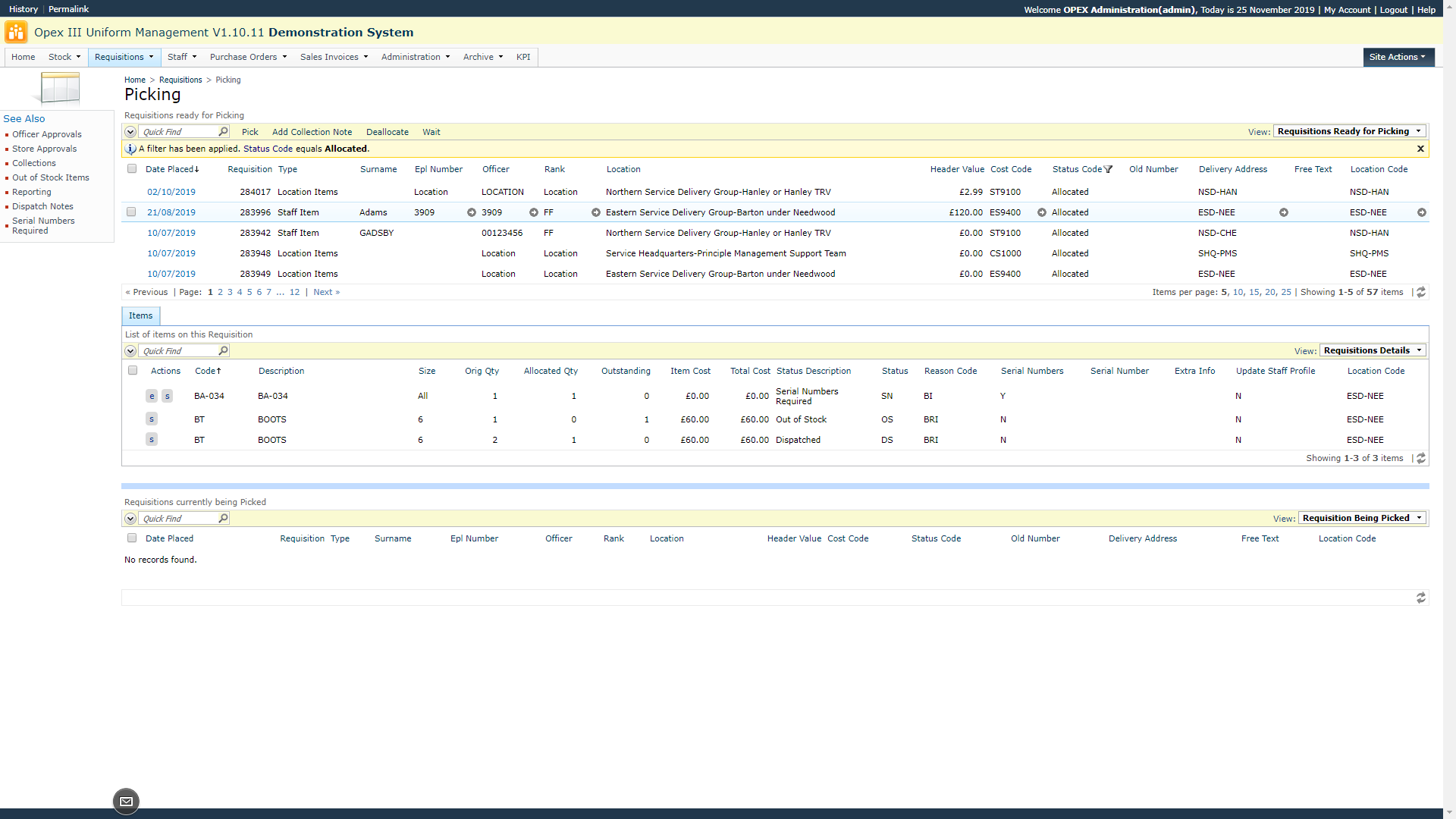
Task: Click the Opex orange logo icon
Action: 16,33
